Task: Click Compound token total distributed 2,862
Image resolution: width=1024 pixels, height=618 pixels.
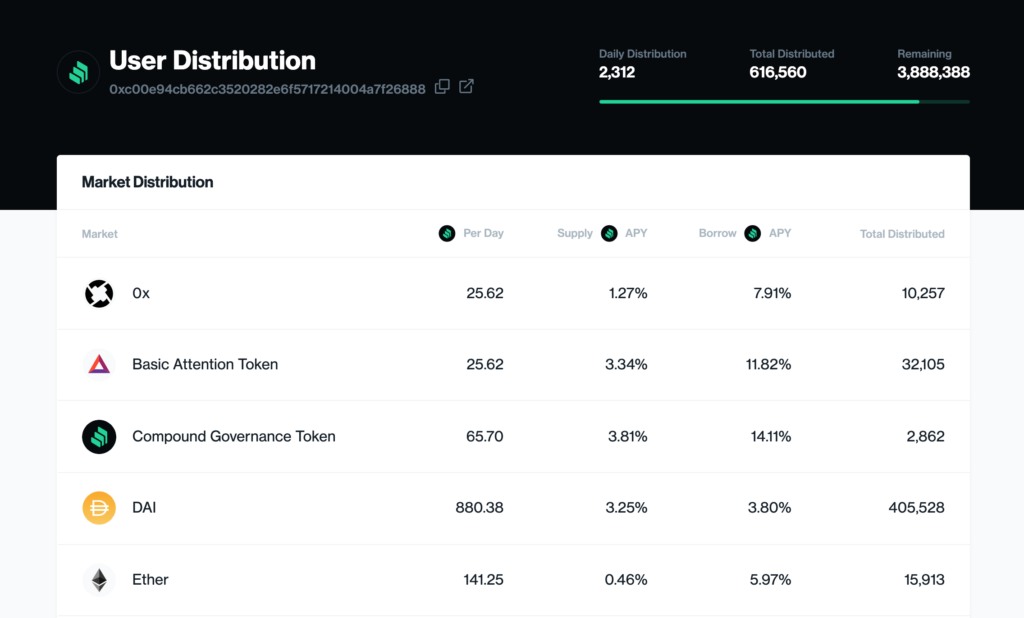Action: (x=925, y=436)
